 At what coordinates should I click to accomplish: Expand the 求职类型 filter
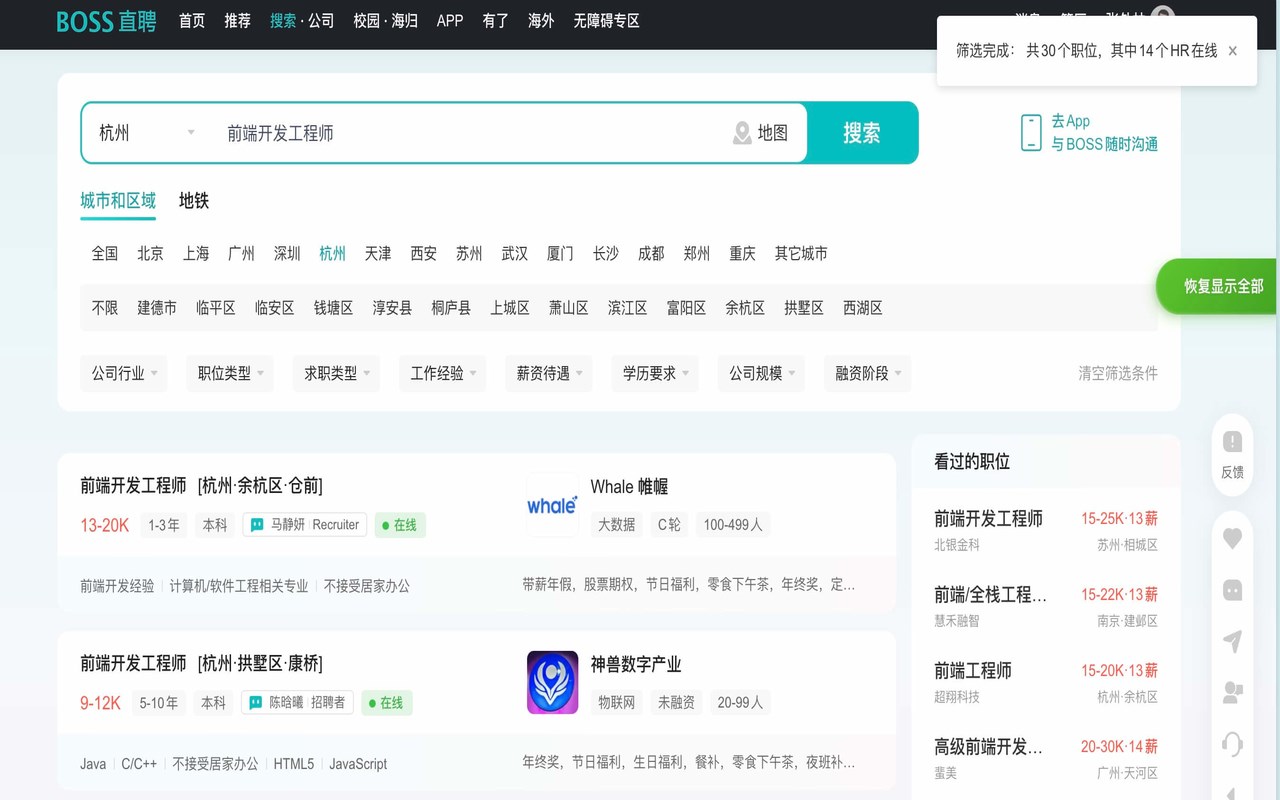click(x=336, y=373)
